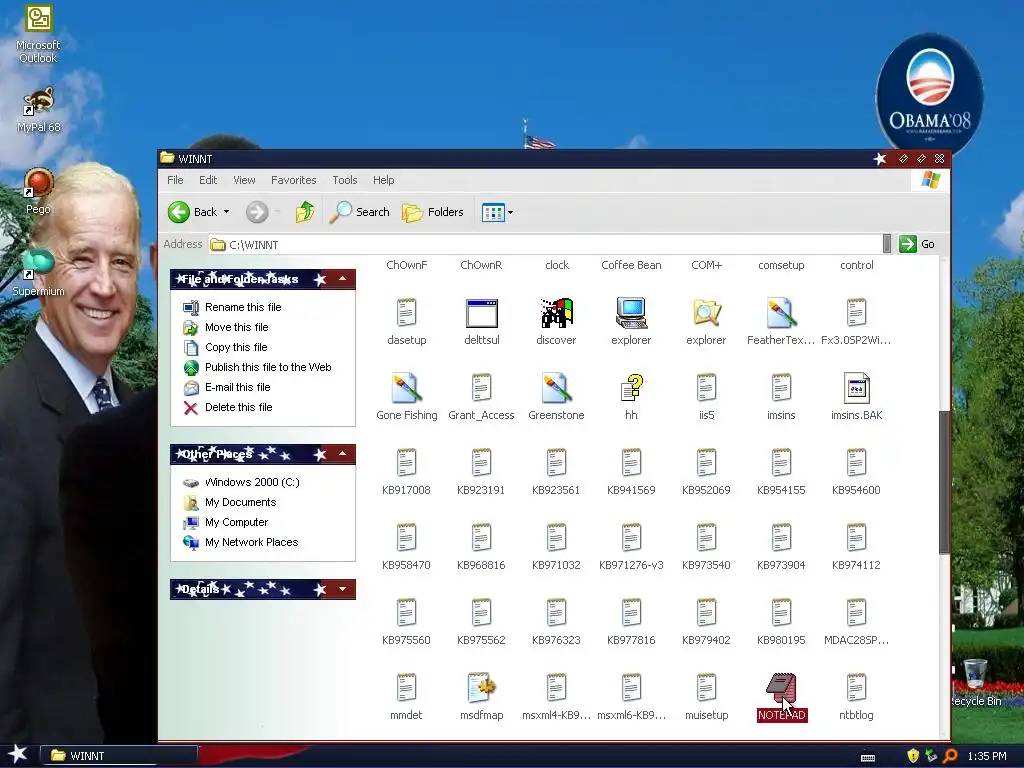Launch MyPal 68 from the desktop
This screenshot has height=768, width=1024.
[38, 110]
